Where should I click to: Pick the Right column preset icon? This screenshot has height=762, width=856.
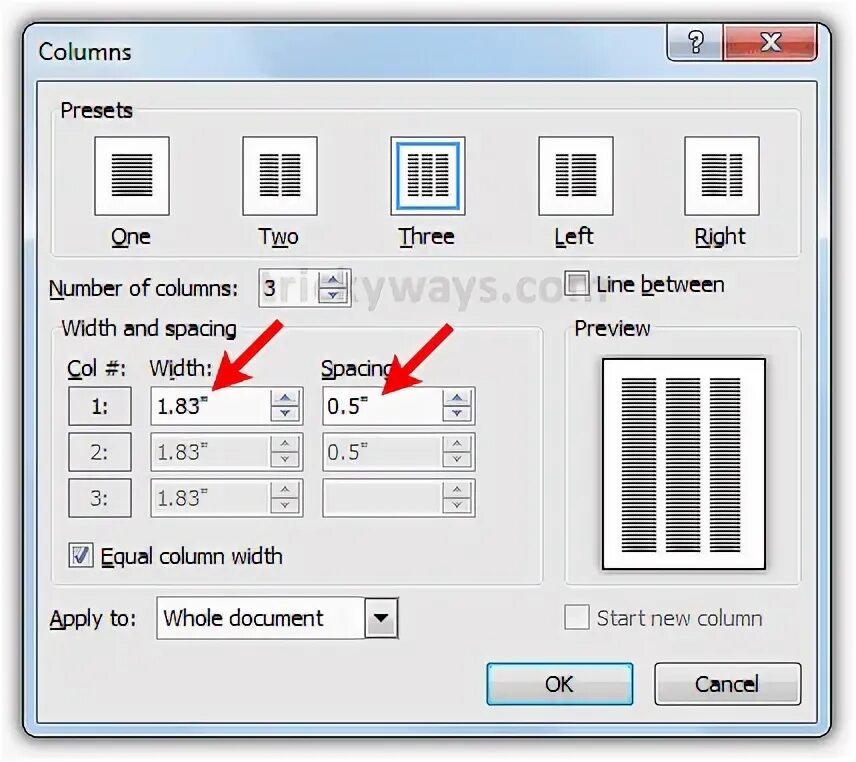tap(722, 176)
